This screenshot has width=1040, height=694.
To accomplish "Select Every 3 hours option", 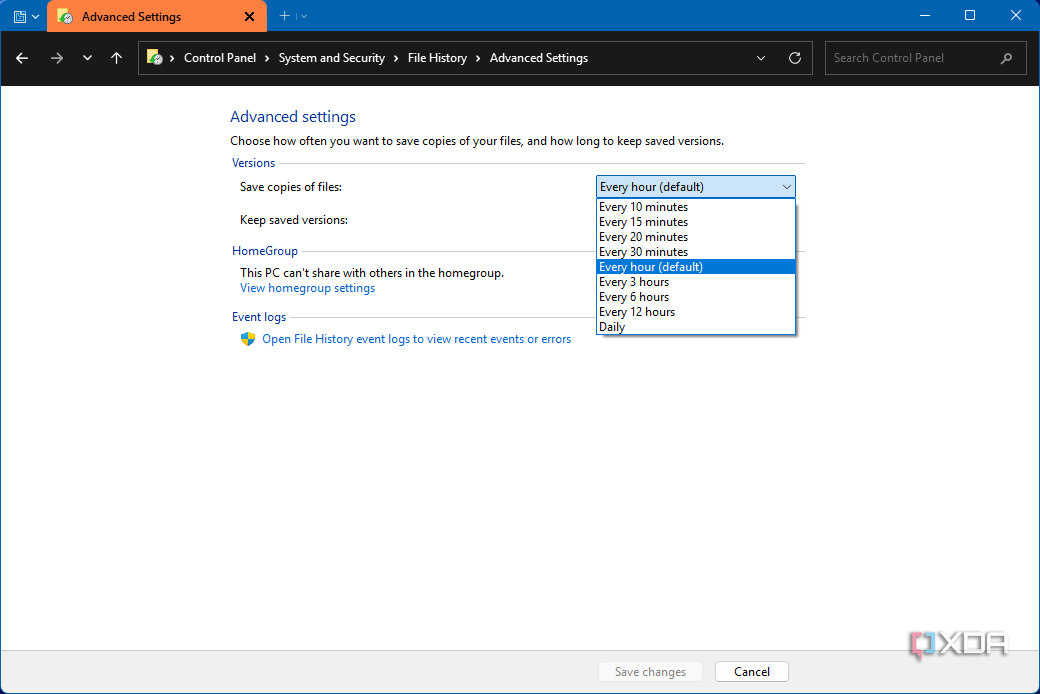I will tap(696, 282).
